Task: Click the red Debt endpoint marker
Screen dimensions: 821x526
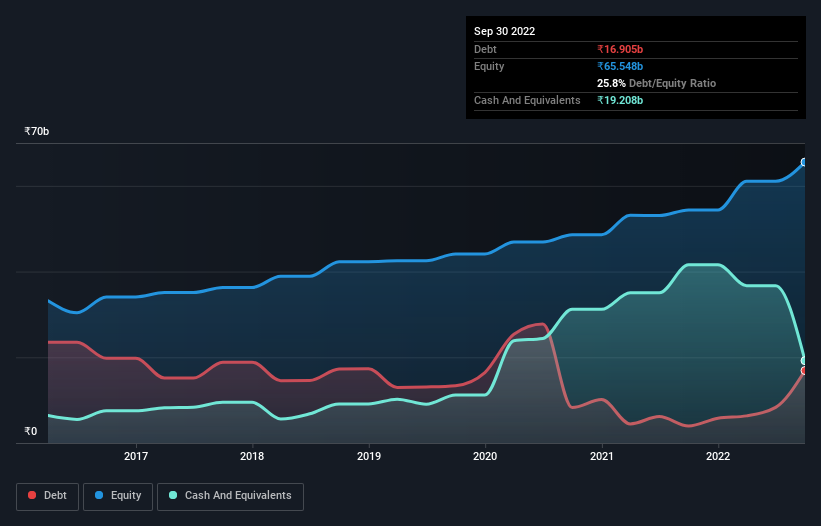Action: [x=804, y=371]
